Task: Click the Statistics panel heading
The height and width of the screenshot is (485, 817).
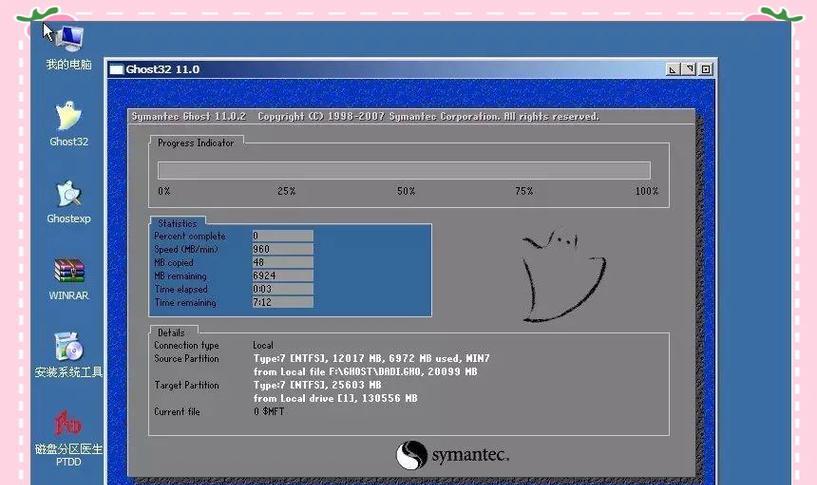Action: pos(177,223)
